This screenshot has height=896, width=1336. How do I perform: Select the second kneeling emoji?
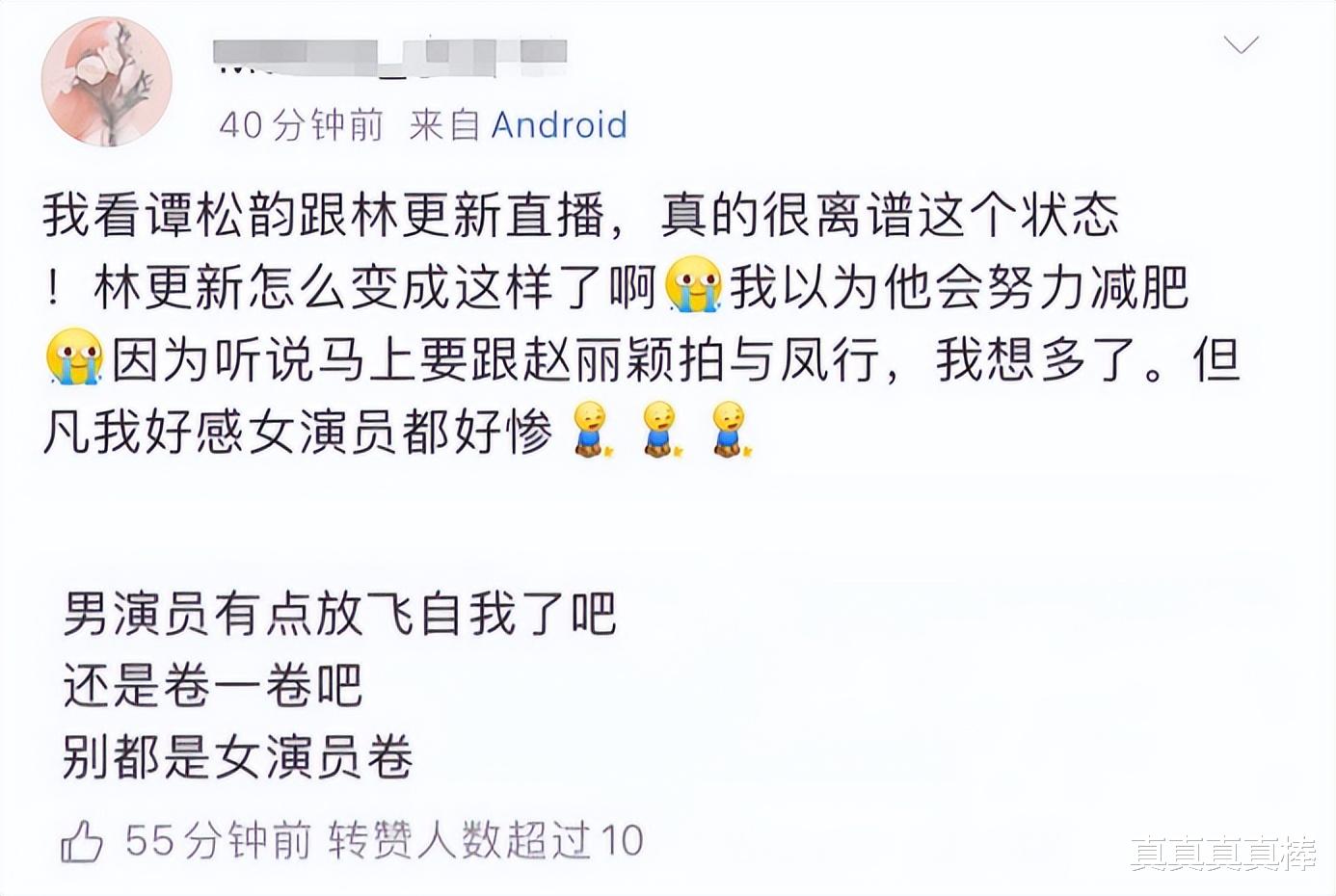[660, 430]
